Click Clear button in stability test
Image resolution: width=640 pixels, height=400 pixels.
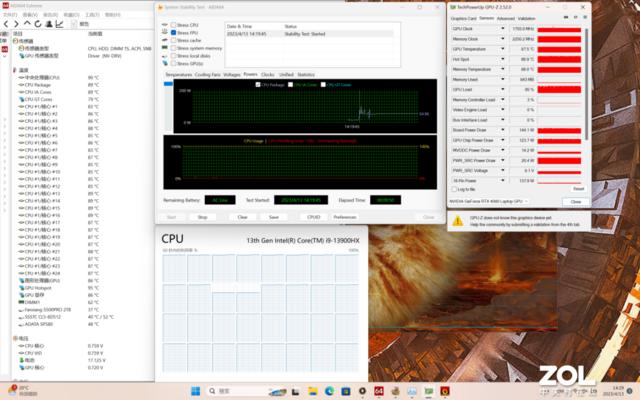[242, 217]
